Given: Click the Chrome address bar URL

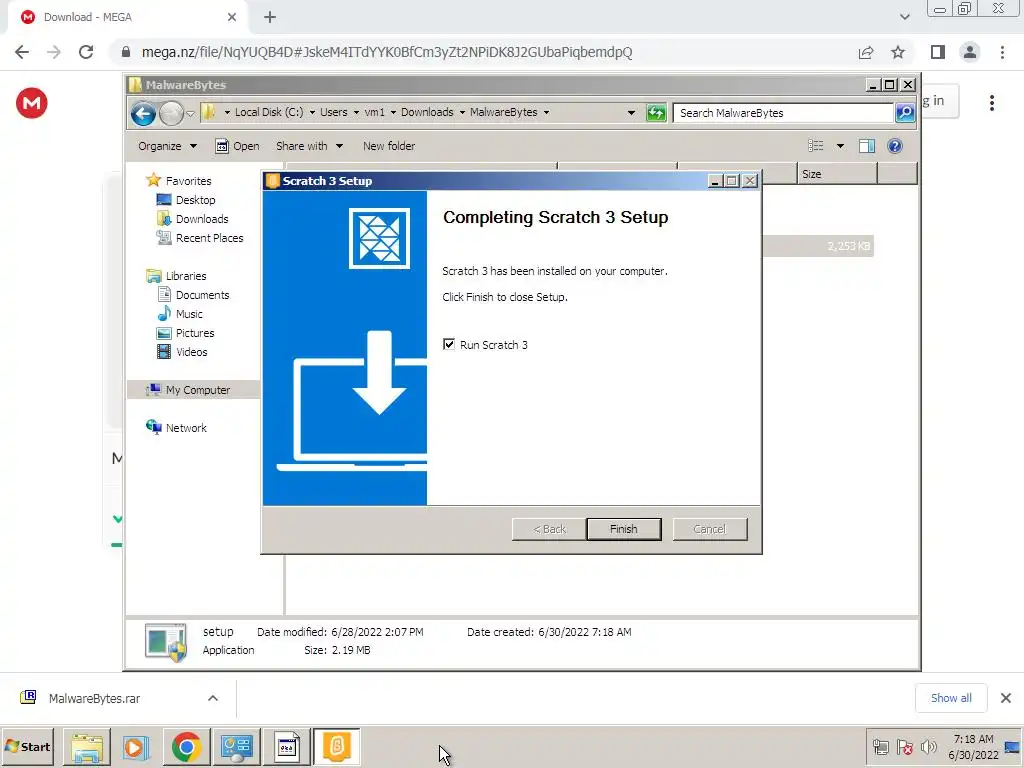Looking at the screenshot, I should (x=387, y=52).
